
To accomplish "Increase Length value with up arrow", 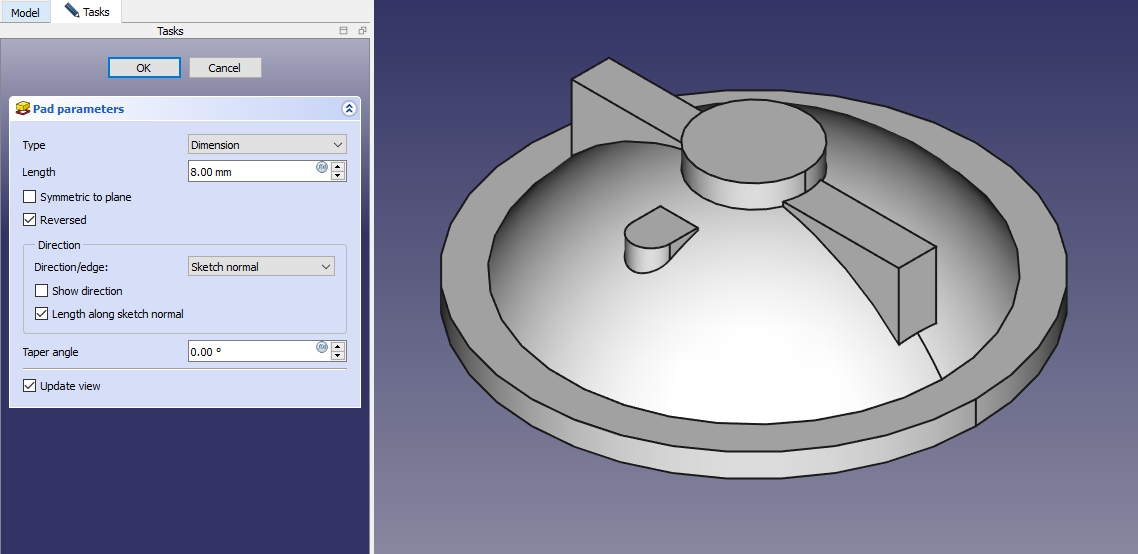I will point(338,166).
